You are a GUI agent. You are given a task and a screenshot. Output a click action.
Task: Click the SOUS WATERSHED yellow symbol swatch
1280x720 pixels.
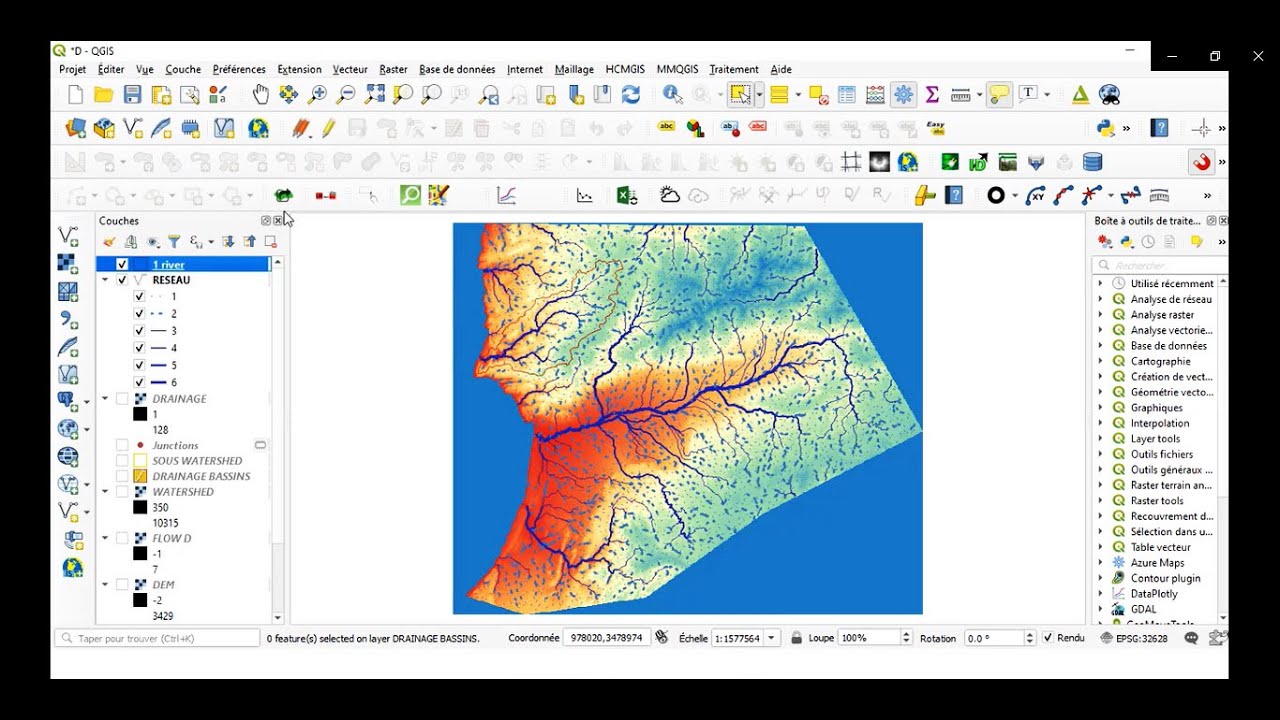(140, 461)
